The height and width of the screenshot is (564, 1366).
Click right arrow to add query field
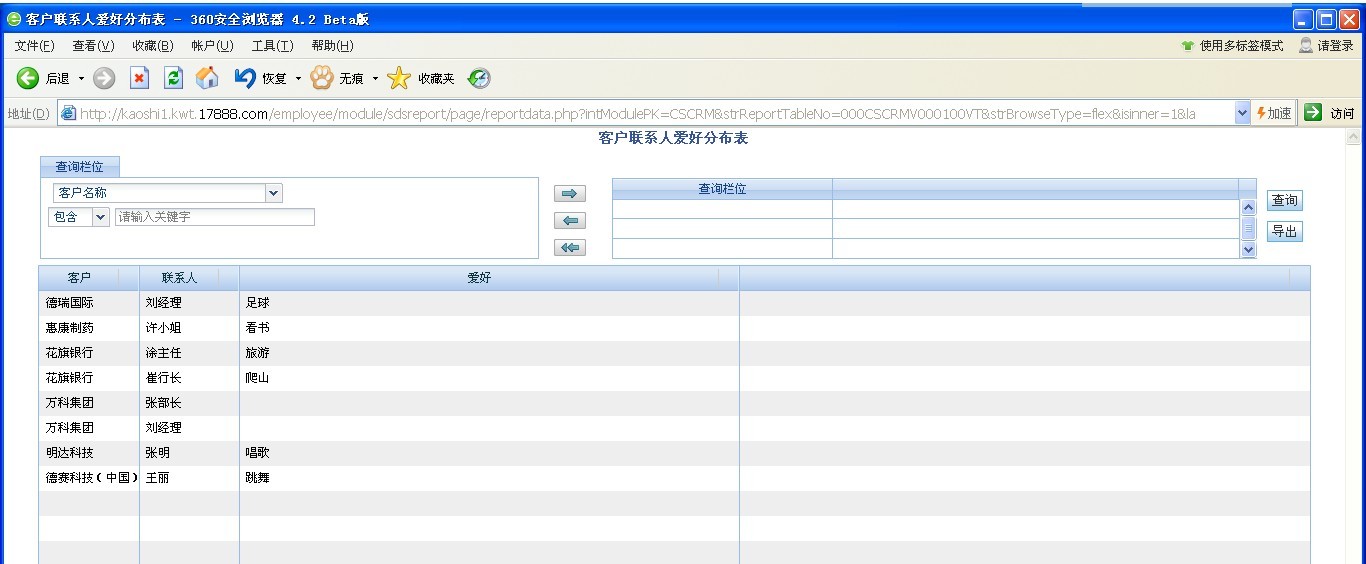click(569, 194)
